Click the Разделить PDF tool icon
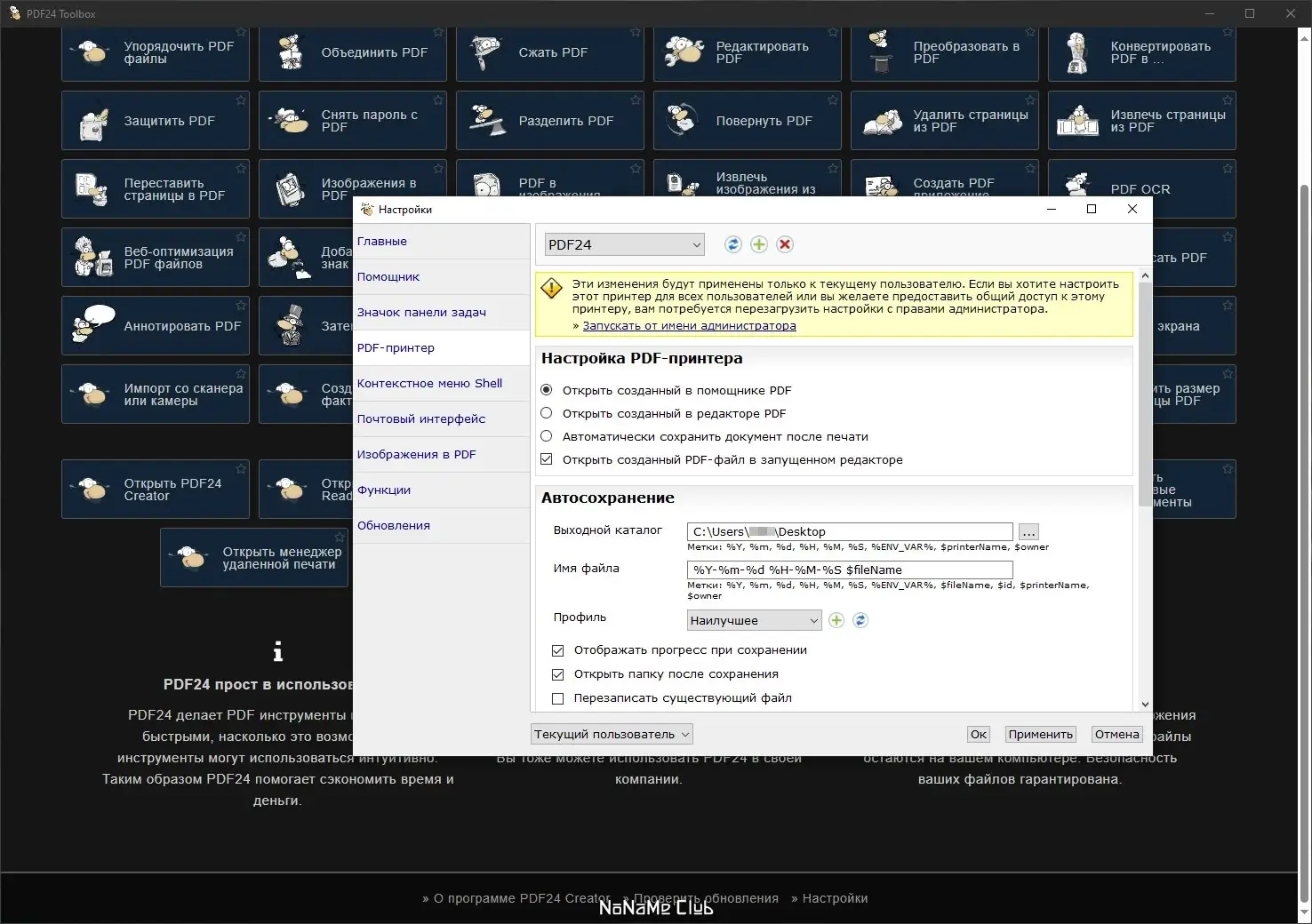 pyautogui.click(x=487, y=121)
